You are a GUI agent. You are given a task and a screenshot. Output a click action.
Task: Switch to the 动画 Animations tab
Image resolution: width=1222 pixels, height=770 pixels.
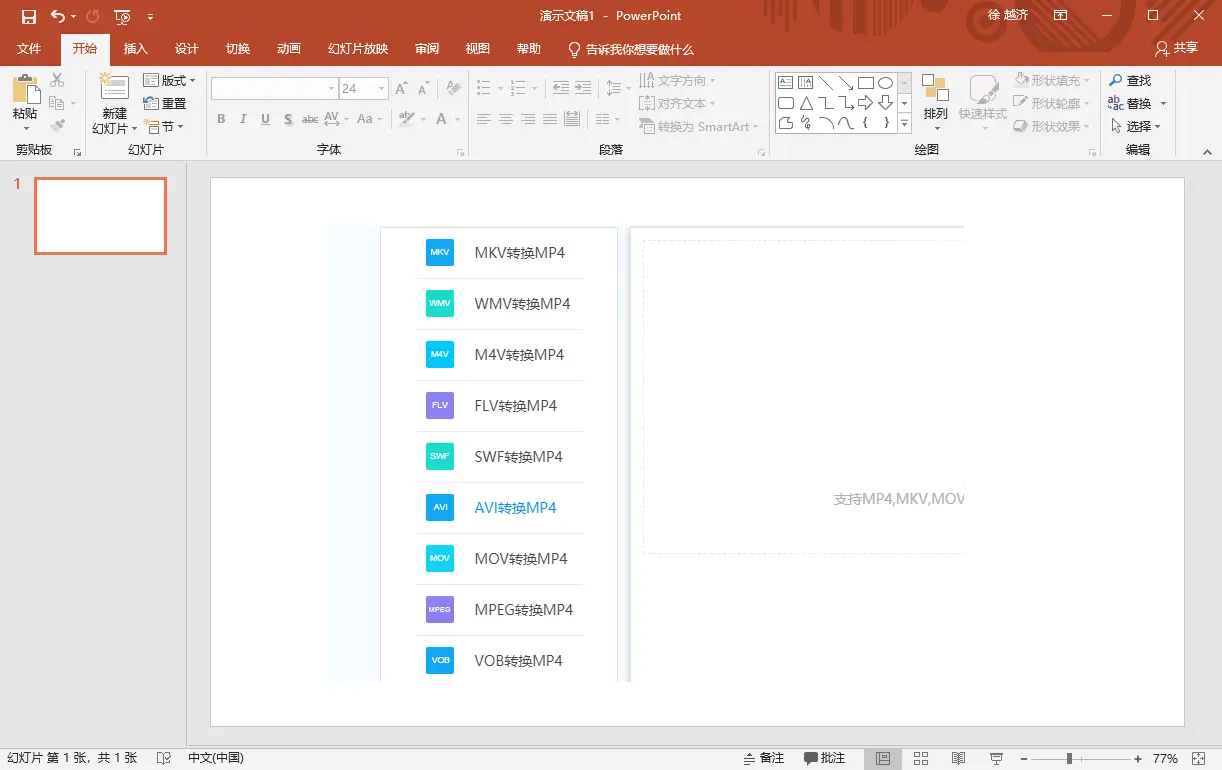[288, 49]
